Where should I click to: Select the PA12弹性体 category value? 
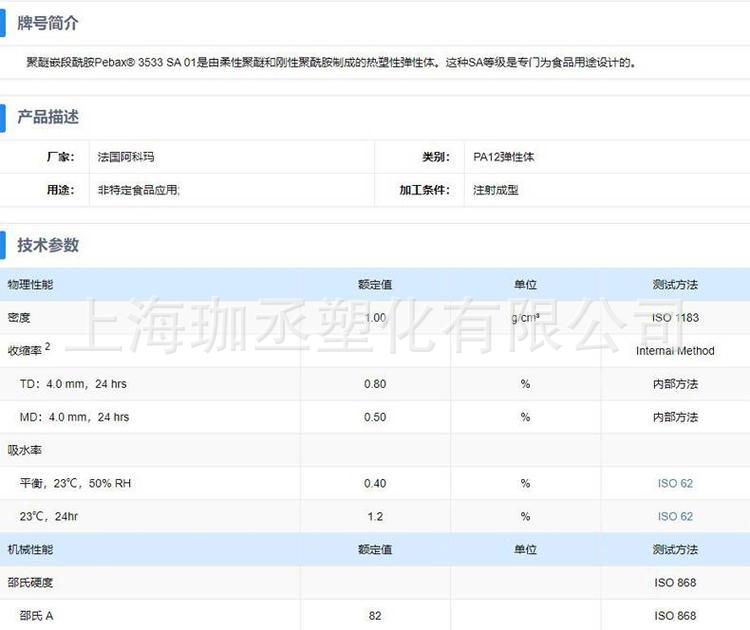pos(504,157)
